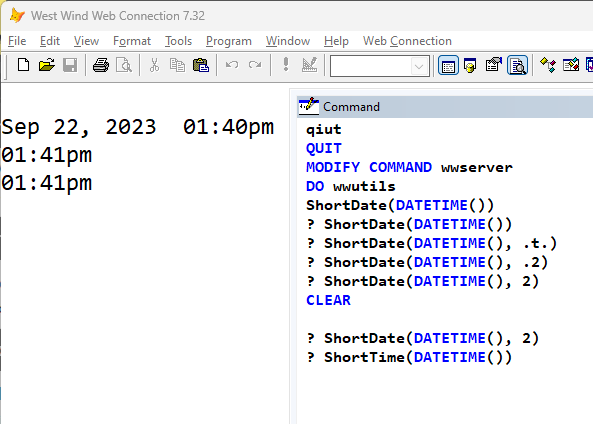The image size is (593, 424).
Task: Click the Paste clipboard icon
Action: pos(201,65)
